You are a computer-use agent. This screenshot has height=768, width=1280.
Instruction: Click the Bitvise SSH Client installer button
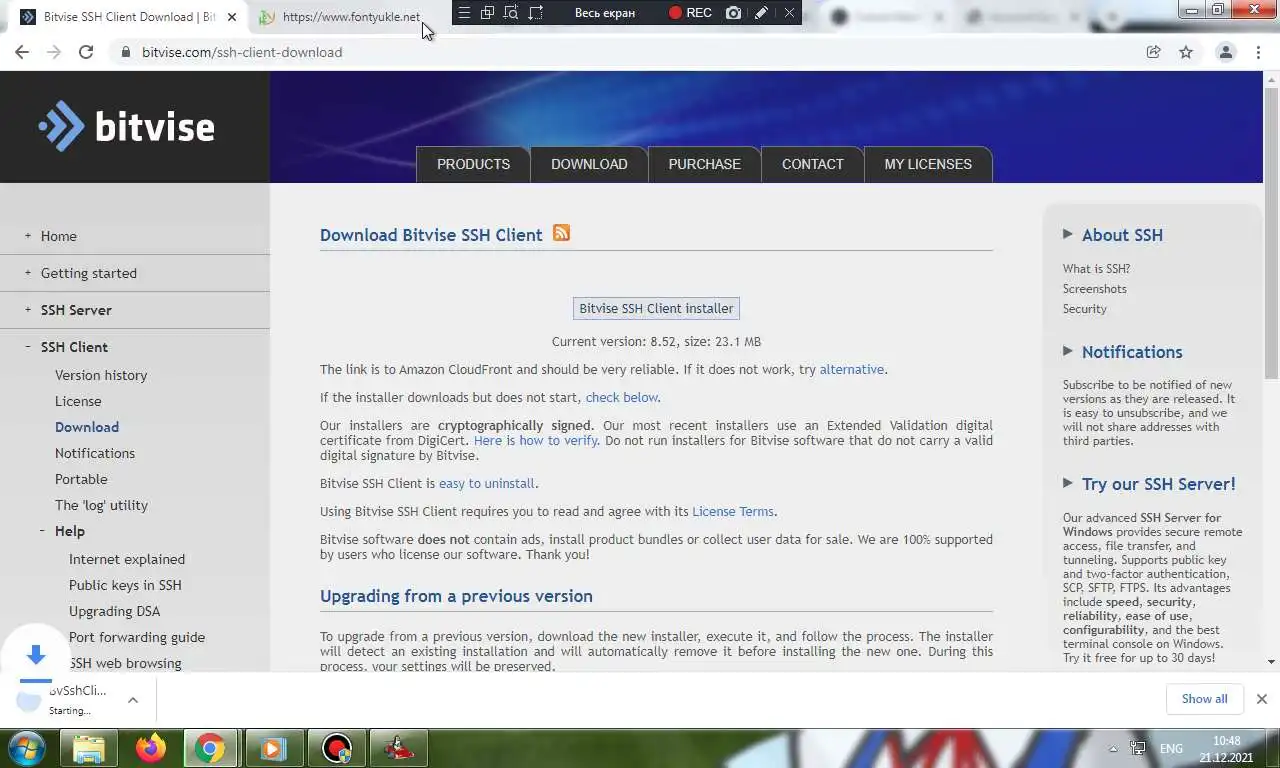tap(656, 308)
